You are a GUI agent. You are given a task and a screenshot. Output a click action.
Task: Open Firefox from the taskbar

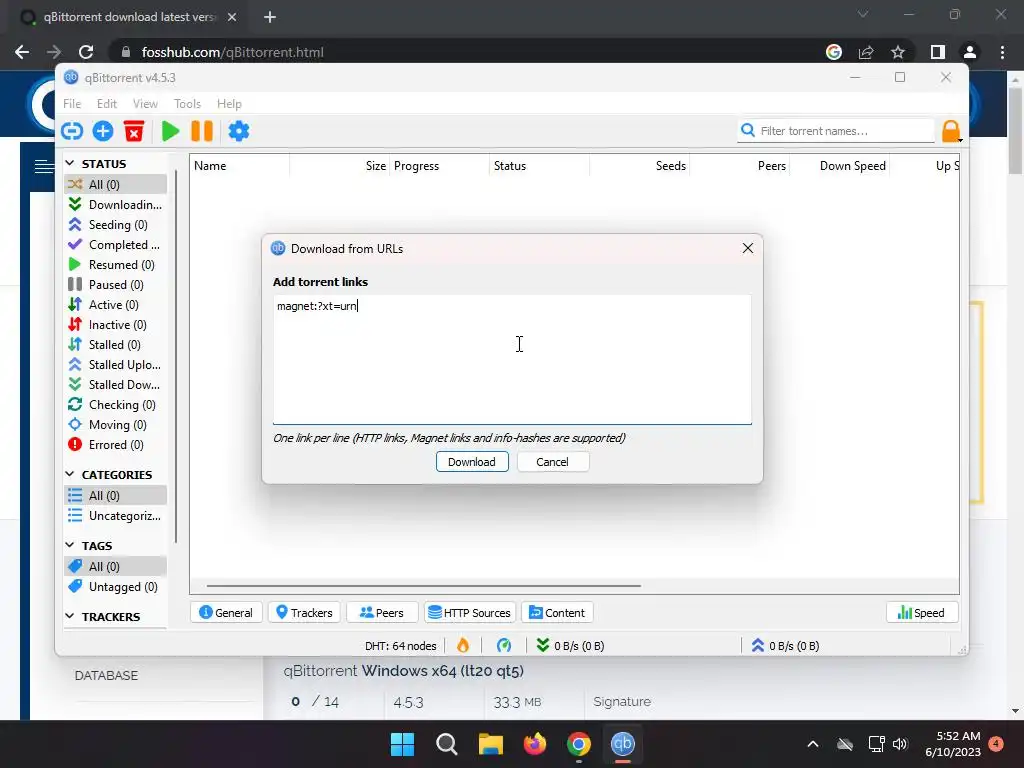[535, 744]
